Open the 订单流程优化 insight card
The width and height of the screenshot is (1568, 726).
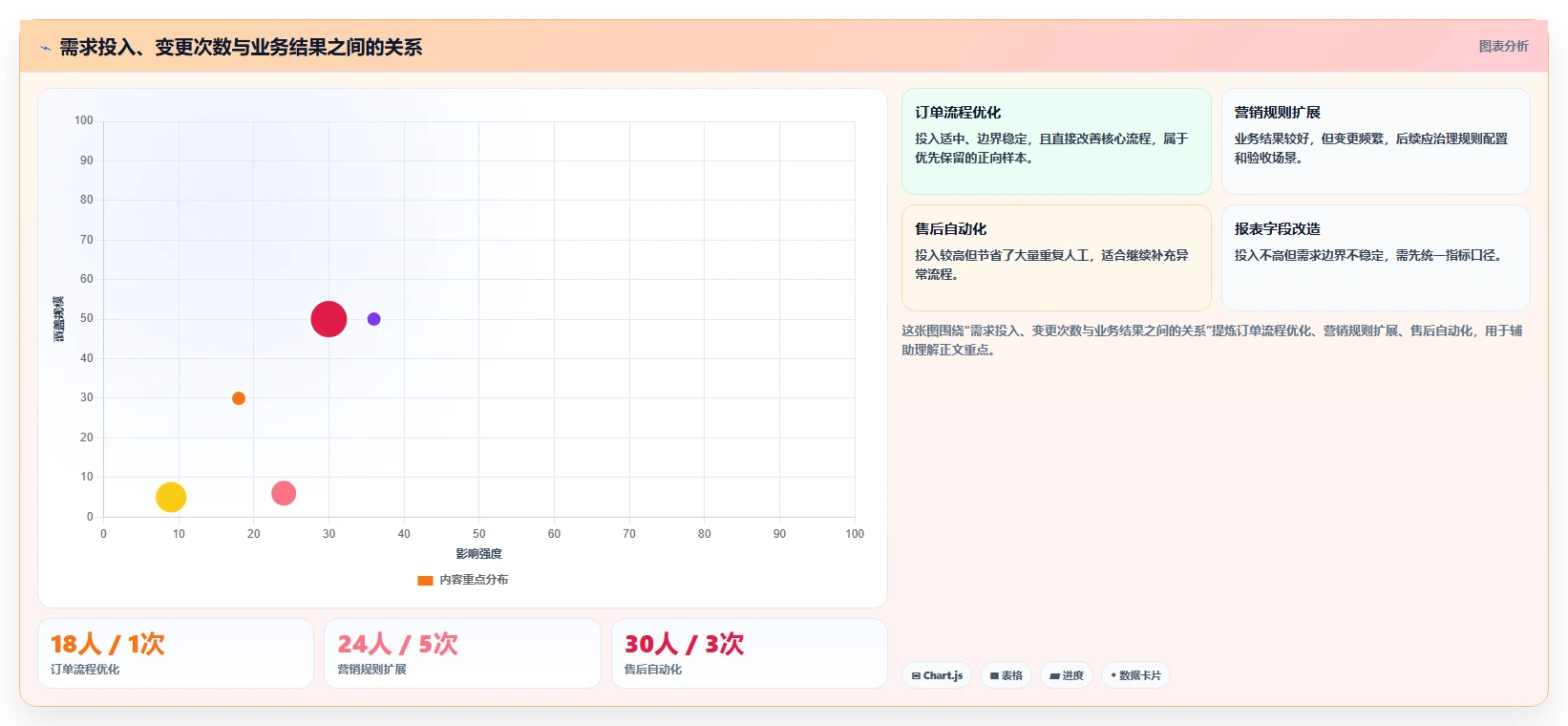click(1056, 141)
